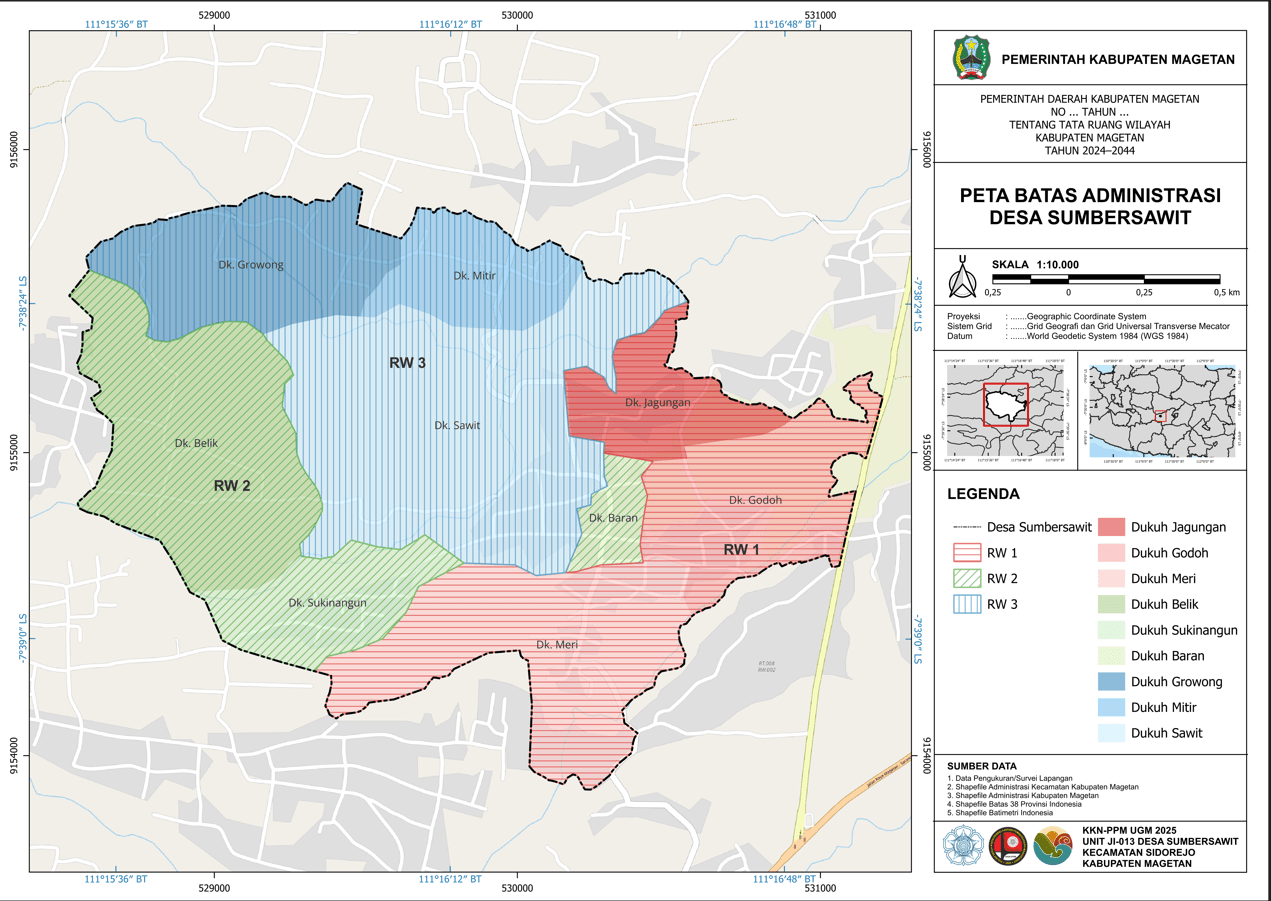Click the UGM university emblem at bottom
The image size is (1271, 901).
(x=962, y=847)
